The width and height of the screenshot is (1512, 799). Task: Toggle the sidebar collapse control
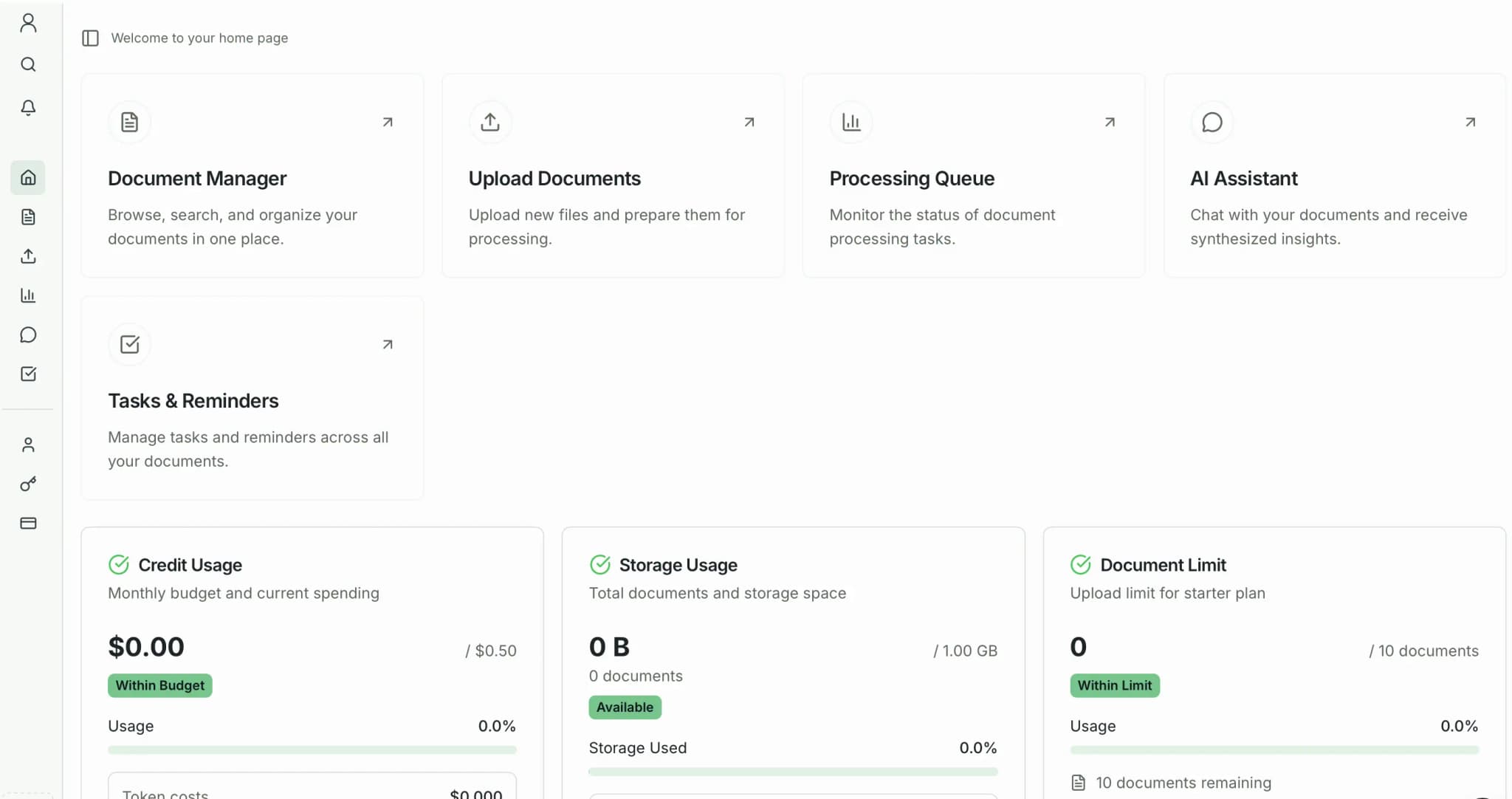tap(90, 38)
